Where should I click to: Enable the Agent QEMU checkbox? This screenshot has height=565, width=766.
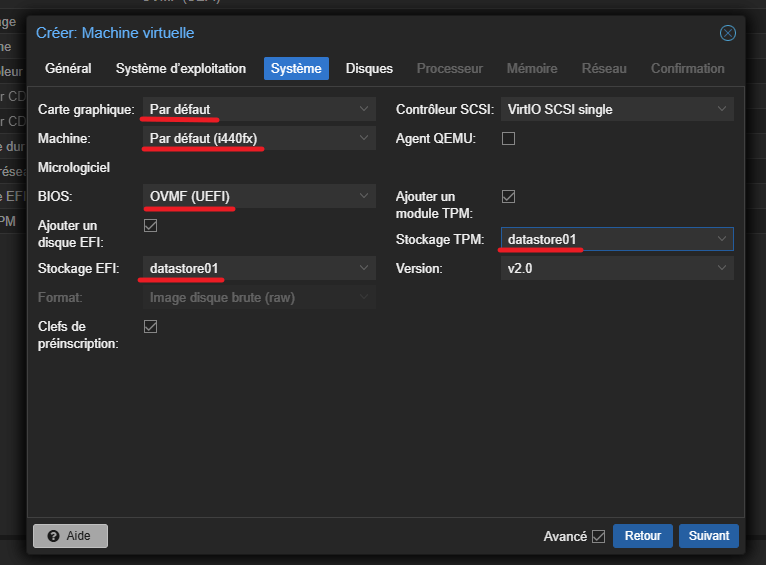tap(509, 139)
